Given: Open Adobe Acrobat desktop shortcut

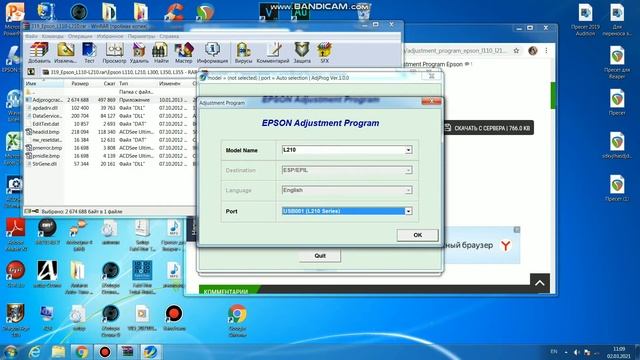Looking at the screenshot, I should [16, 235].
